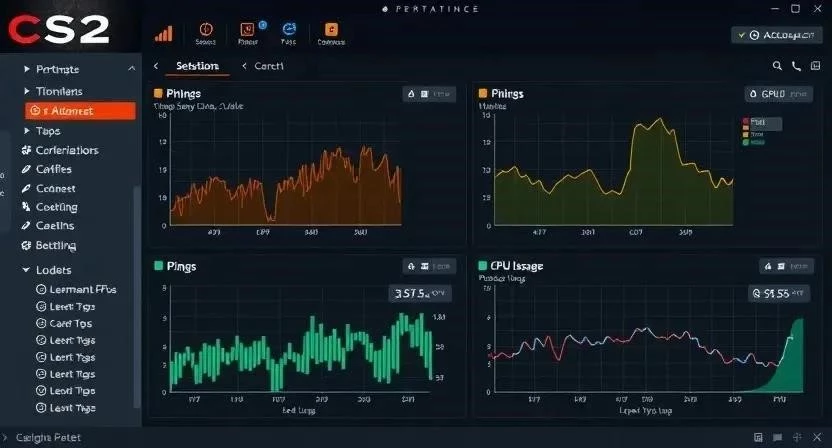Expand the Tionlens tree item

[26, 91]
